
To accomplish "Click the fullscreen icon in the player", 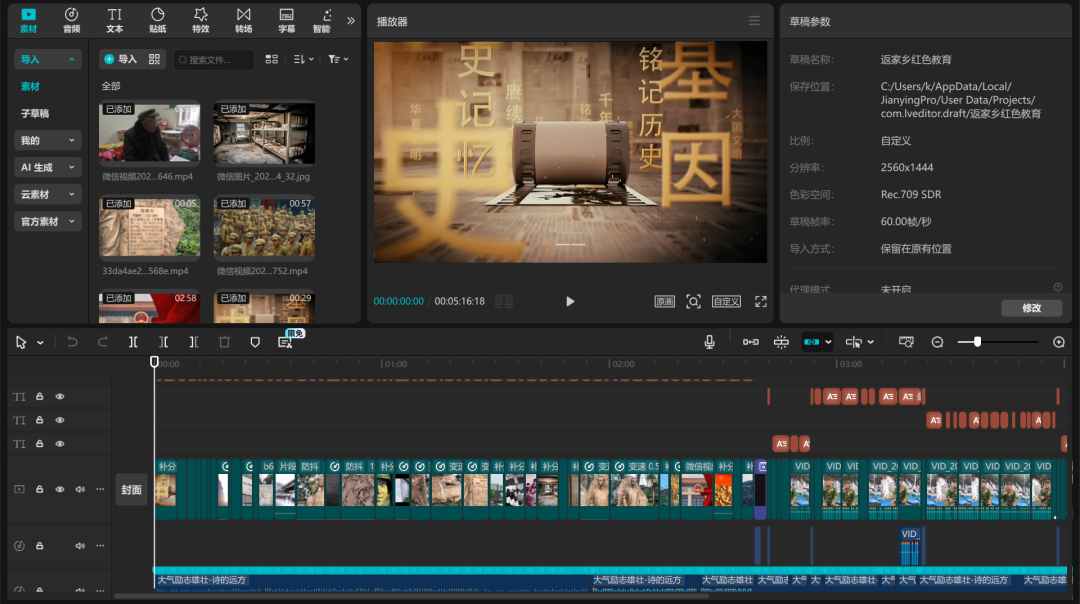I will click(x=760, y=301).
